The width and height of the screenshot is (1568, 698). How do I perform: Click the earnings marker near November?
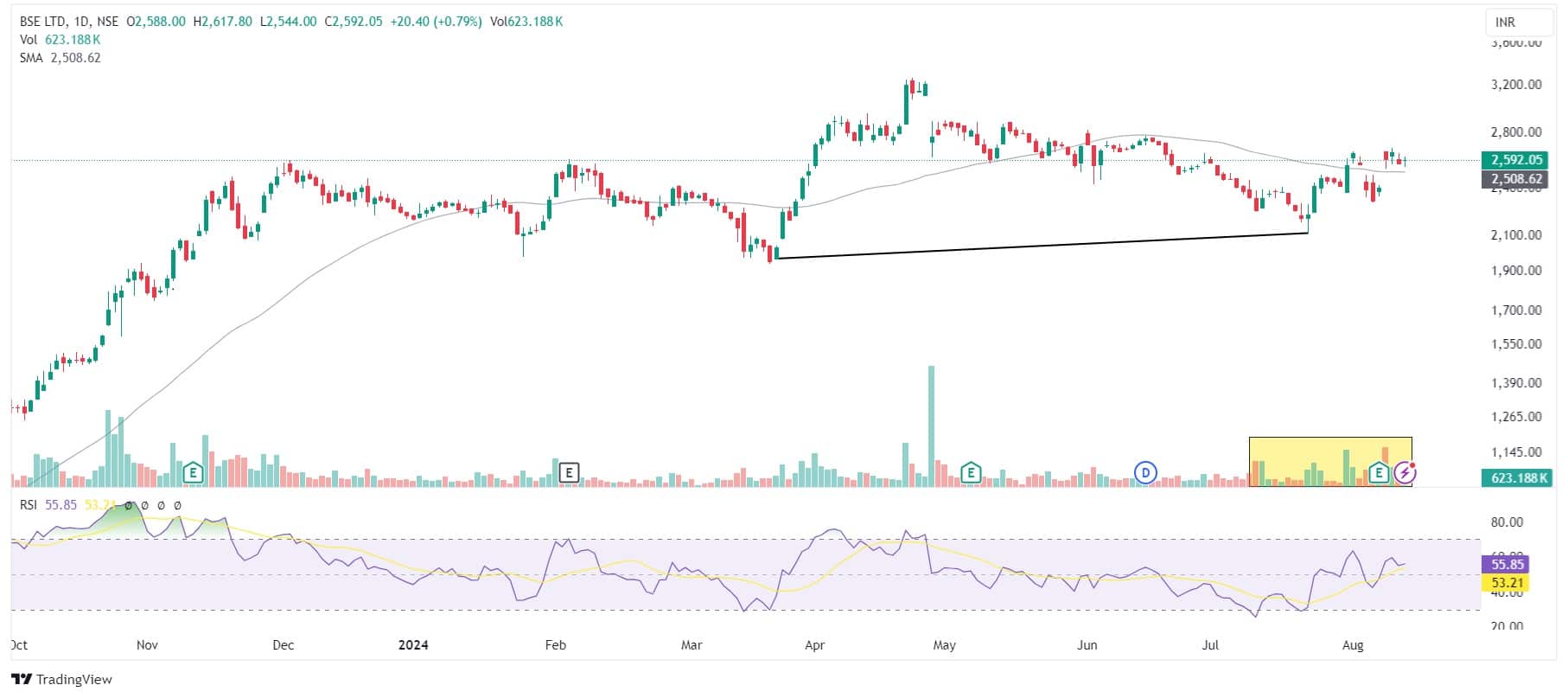[x=193, y=472]
